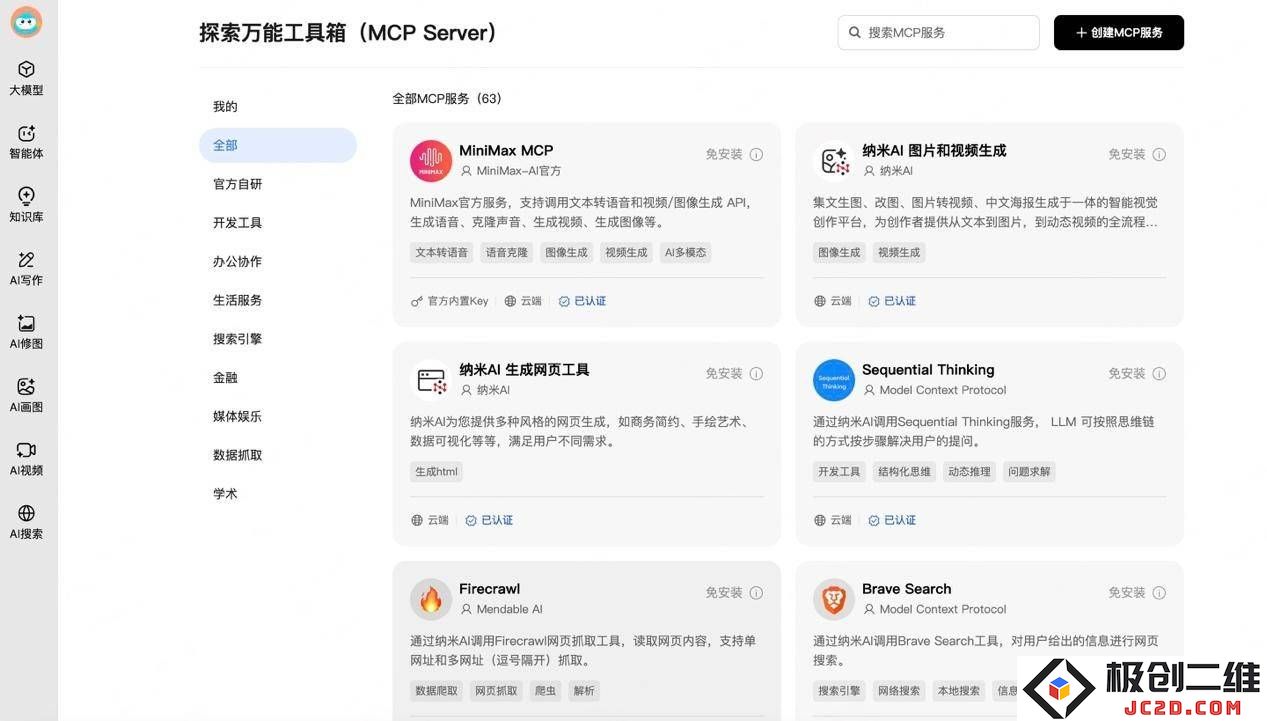Open the MiniMax MCP title link
Screen dimensions: 1267x721
[506, 151]
